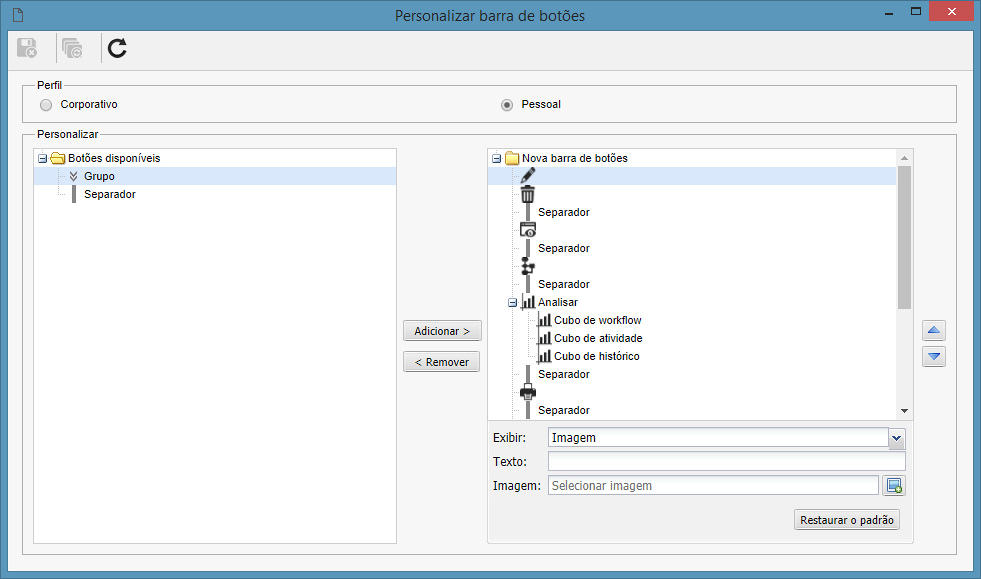Click the Texto input field

(727, 461)
